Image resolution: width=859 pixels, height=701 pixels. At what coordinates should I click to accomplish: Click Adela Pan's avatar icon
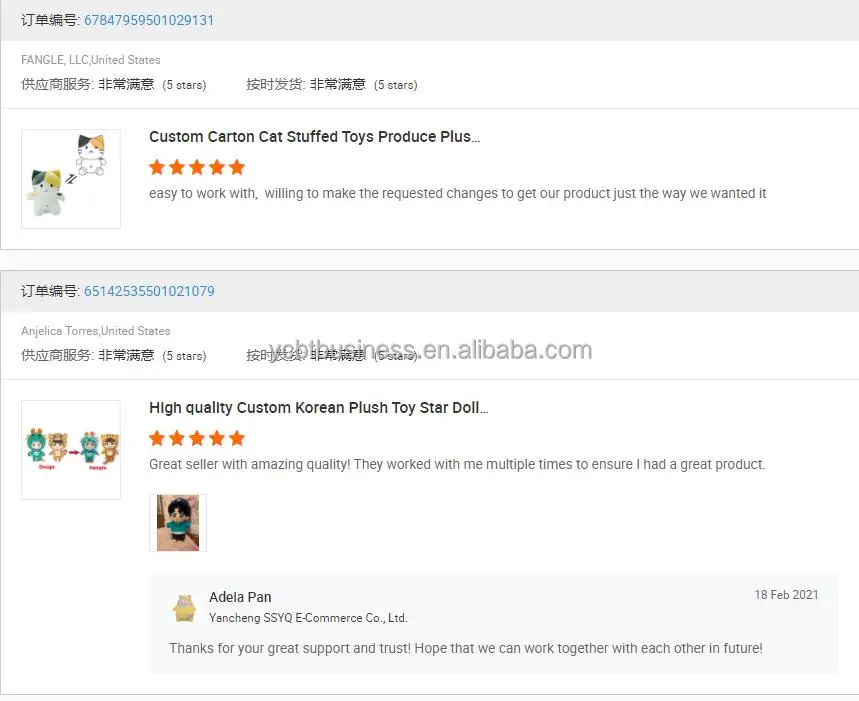pyautogui.click(x=184, y=607)
